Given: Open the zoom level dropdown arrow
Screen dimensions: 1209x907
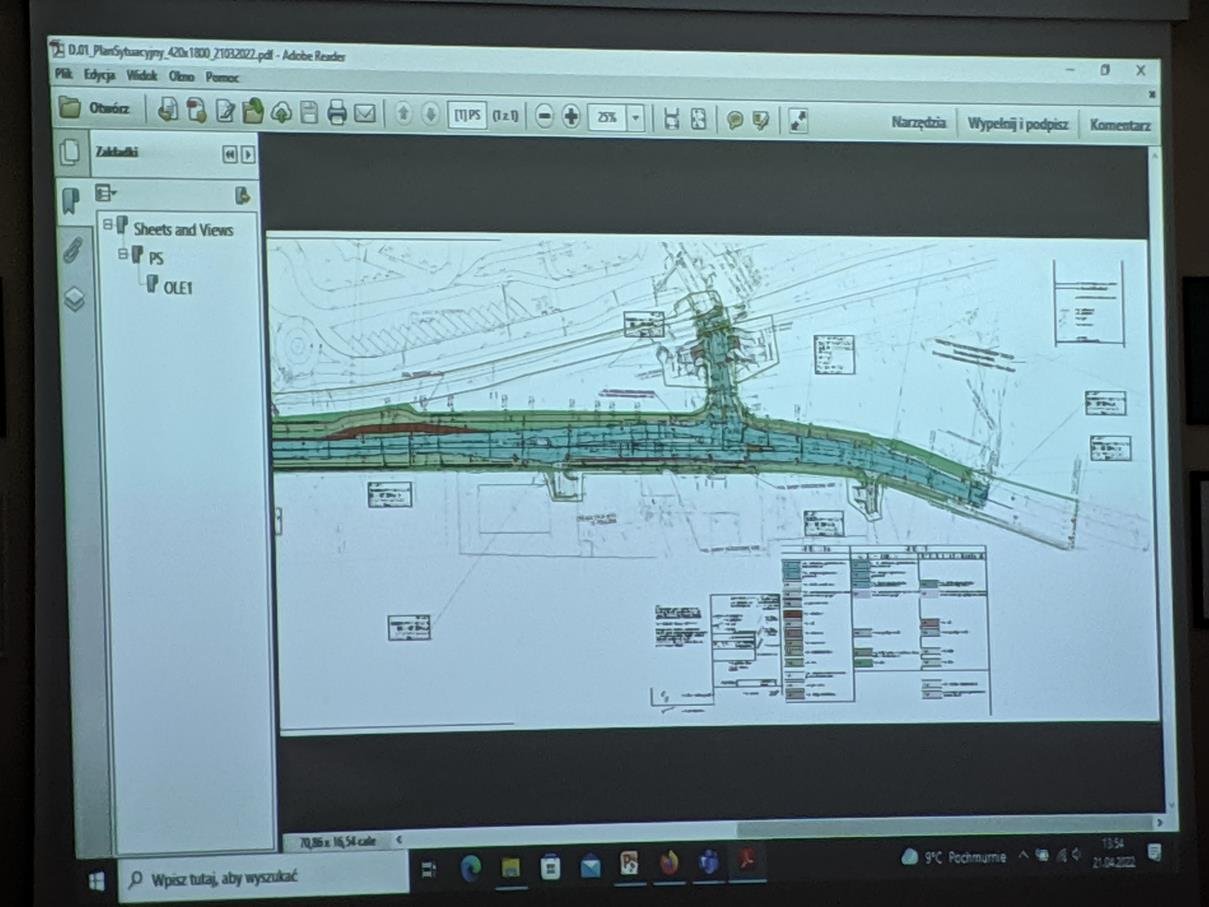Looking at the screenshot, I should 636,118.
